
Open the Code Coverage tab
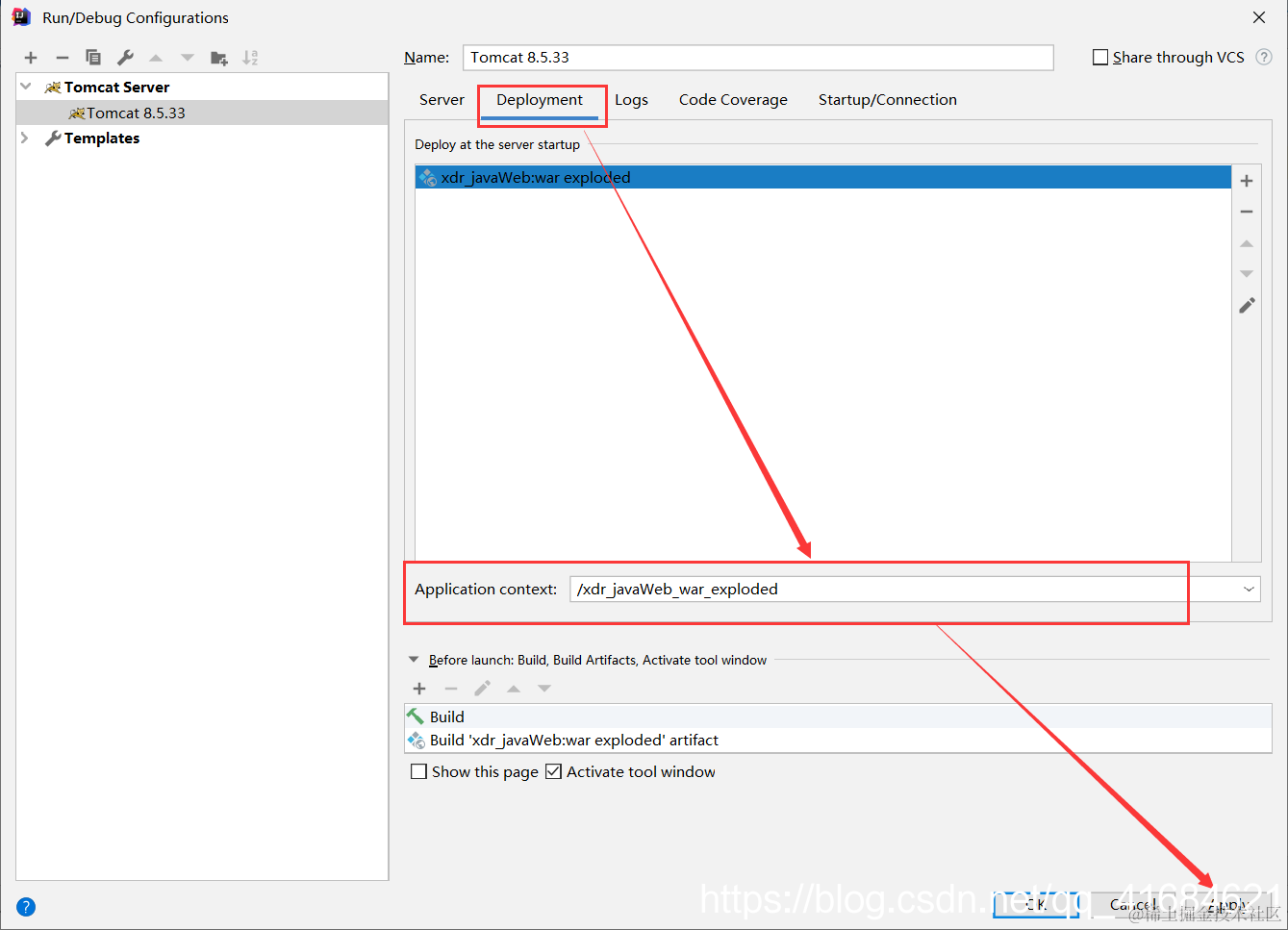pos(733,100)
